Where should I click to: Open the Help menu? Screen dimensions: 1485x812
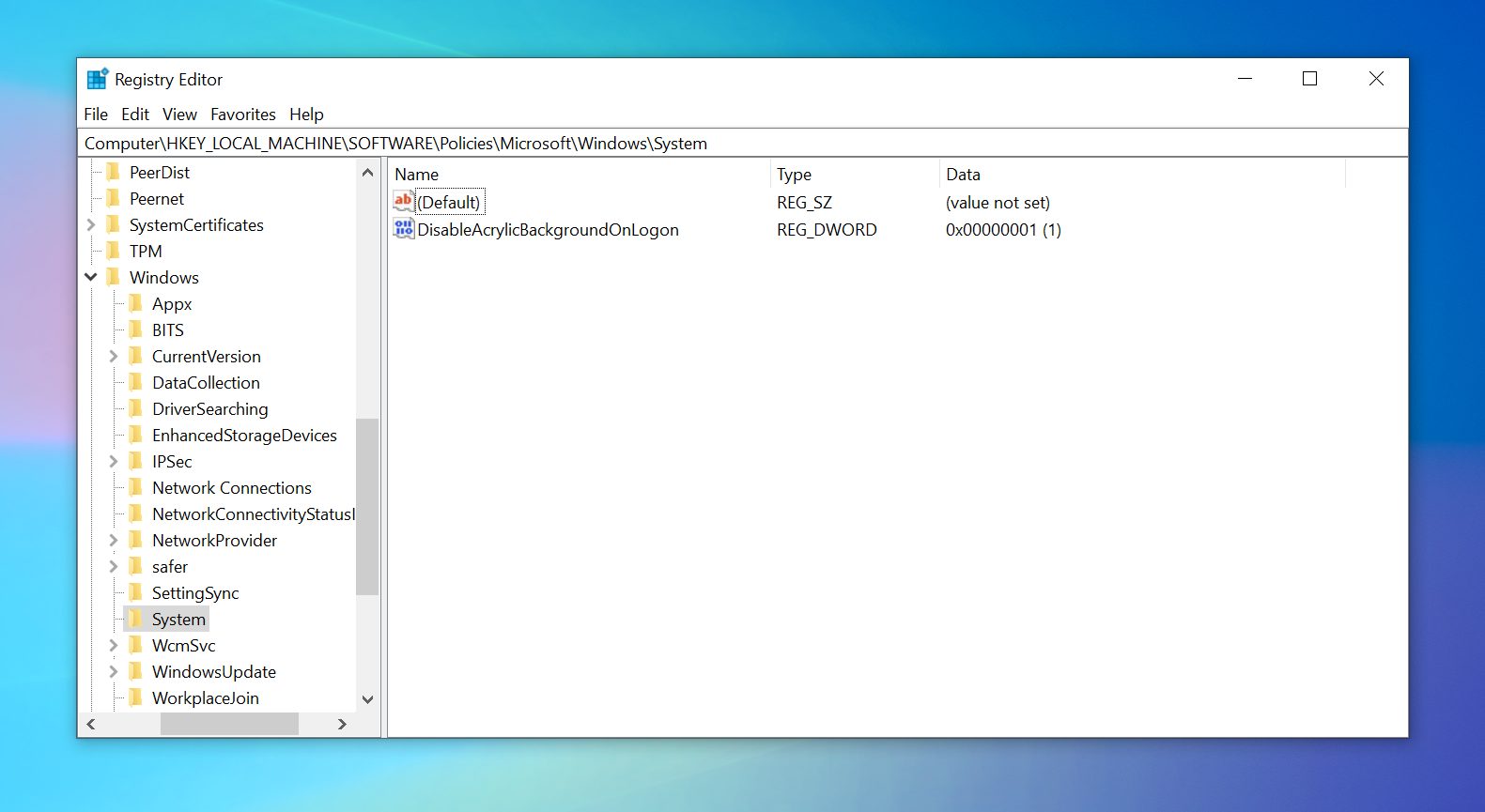pos(306,114)
